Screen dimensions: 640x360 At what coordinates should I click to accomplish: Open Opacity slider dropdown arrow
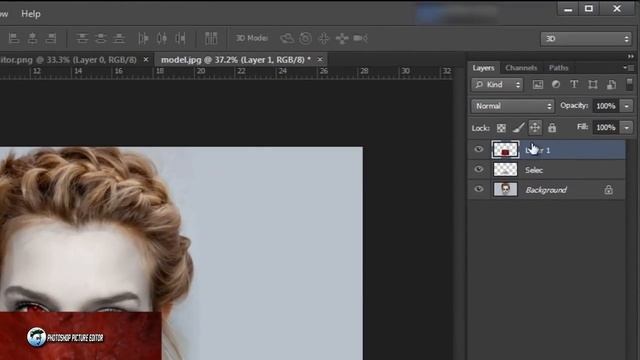click(627, 106)
